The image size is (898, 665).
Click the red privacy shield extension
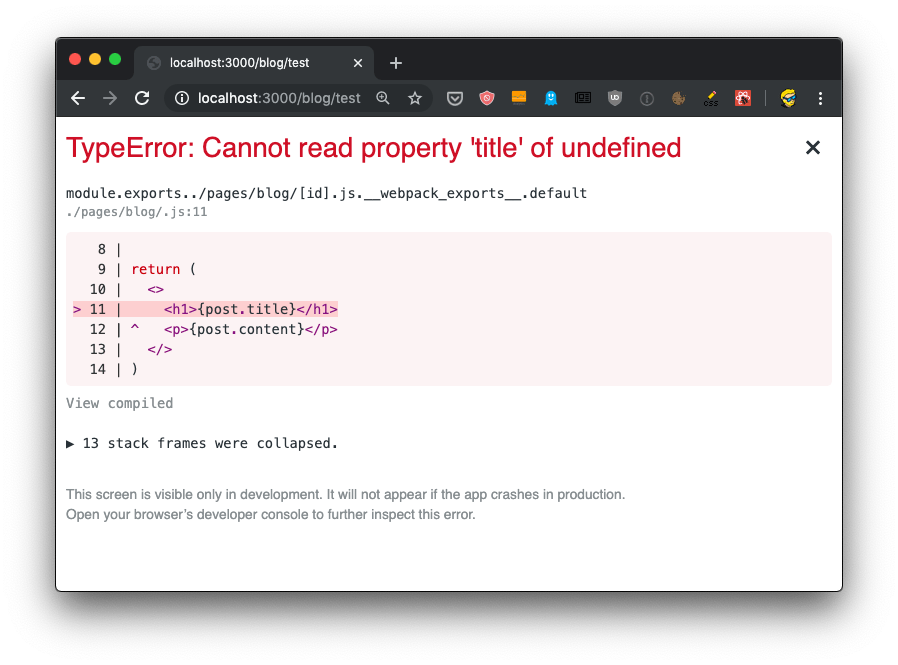486,98
